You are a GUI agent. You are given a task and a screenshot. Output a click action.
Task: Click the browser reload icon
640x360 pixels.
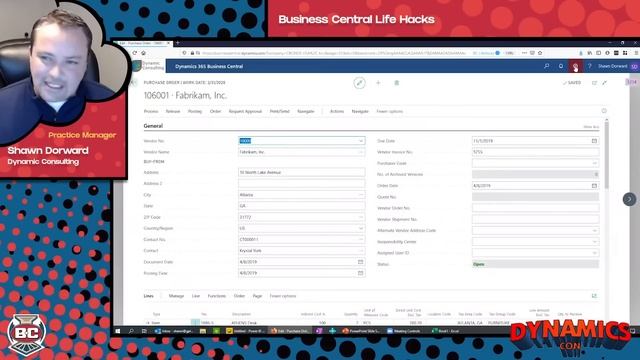tap(134, 53)
